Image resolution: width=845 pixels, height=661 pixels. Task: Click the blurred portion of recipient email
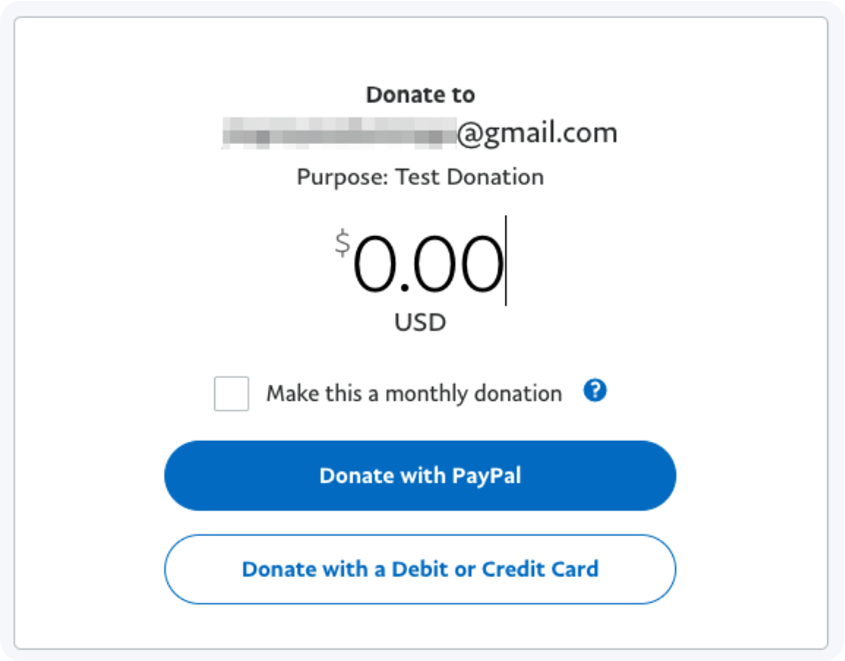(338, 133)
